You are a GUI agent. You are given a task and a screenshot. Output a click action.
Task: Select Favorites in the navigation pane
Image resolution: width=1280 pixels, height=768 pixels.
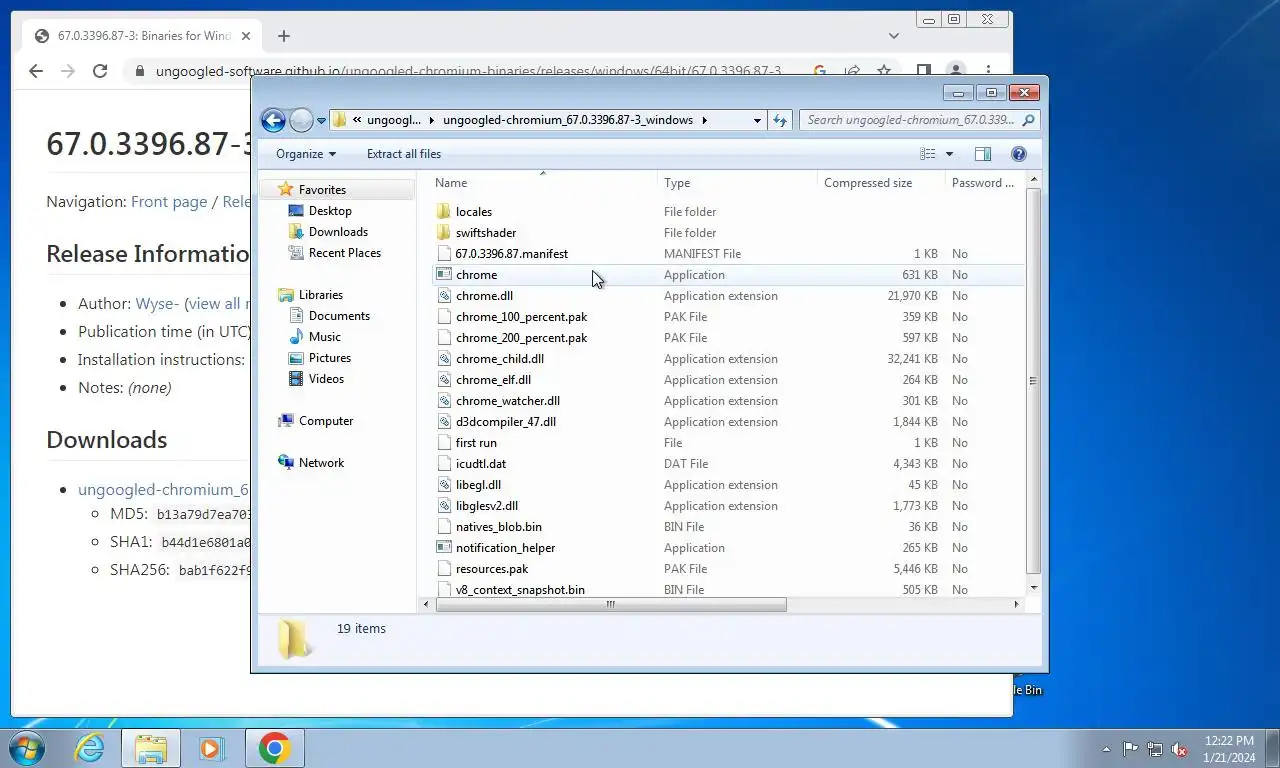pos(322,190)
